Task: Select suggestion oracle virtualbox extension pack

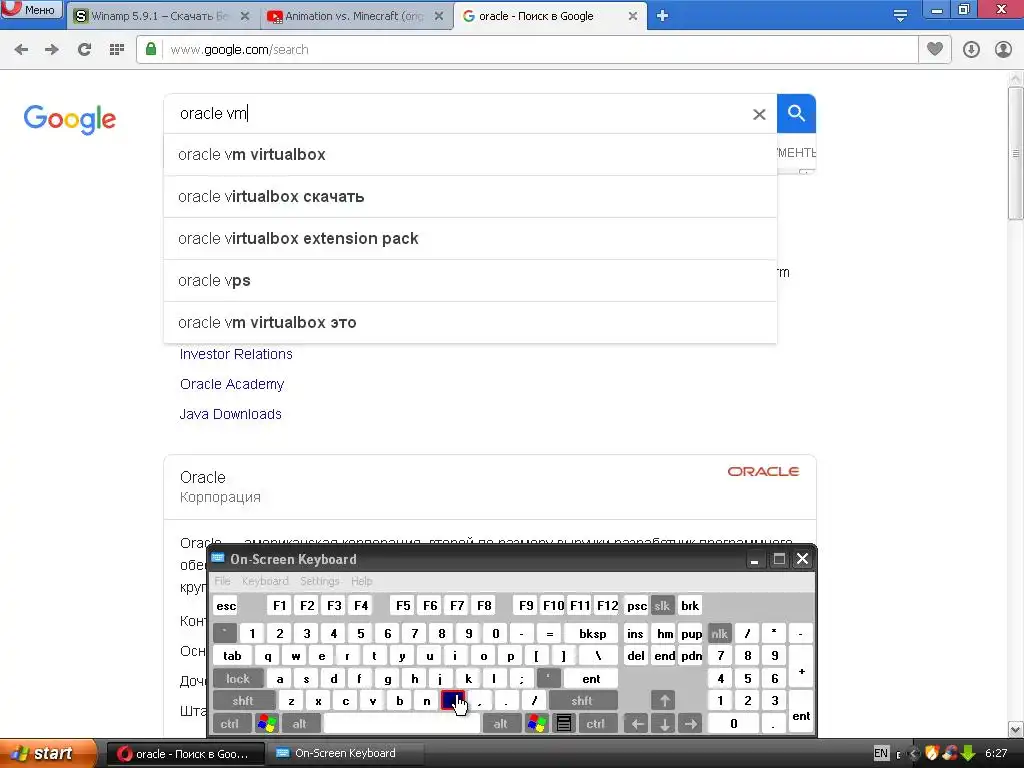Action: tap(470, 238)
